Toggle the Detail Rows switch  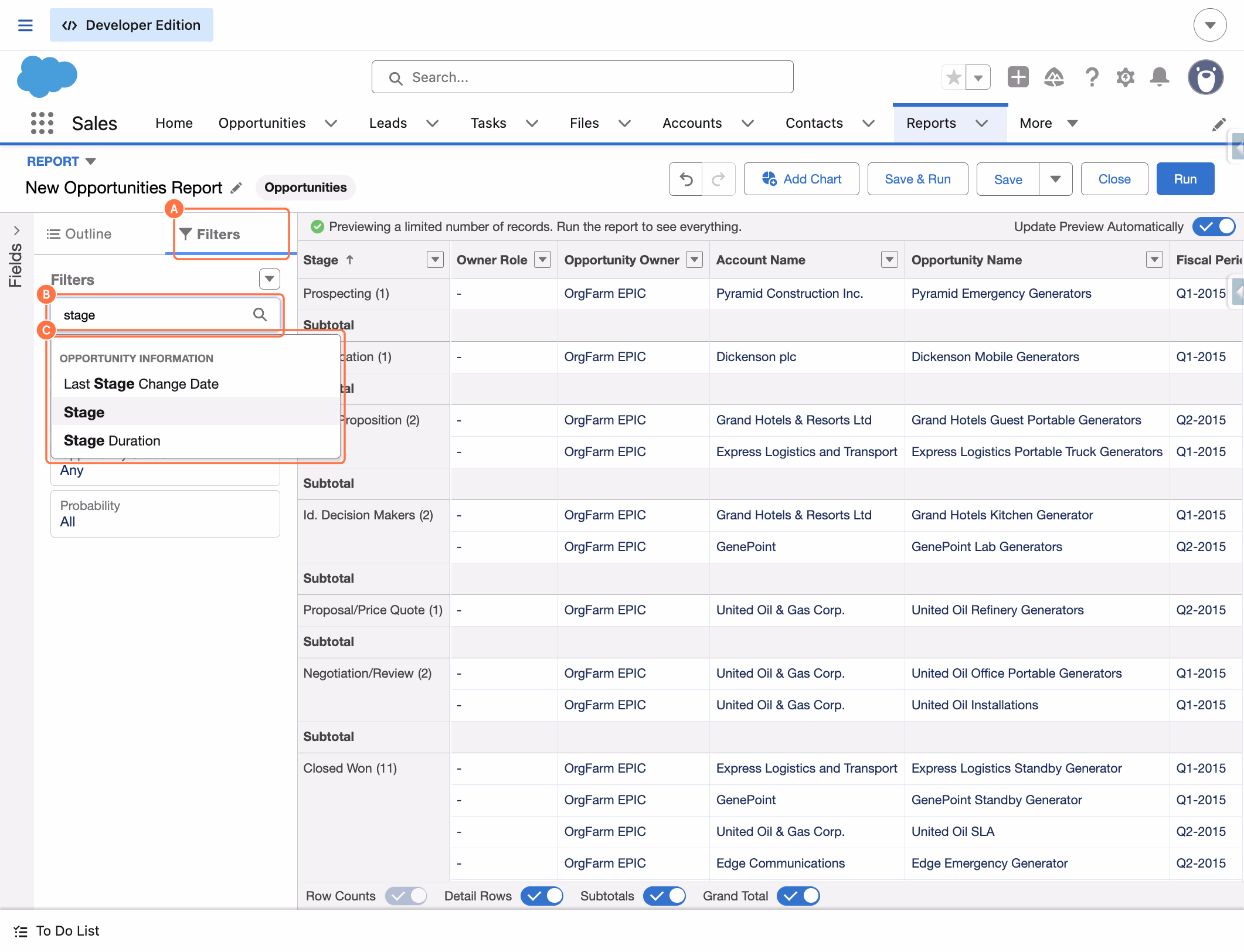(542, 896)
